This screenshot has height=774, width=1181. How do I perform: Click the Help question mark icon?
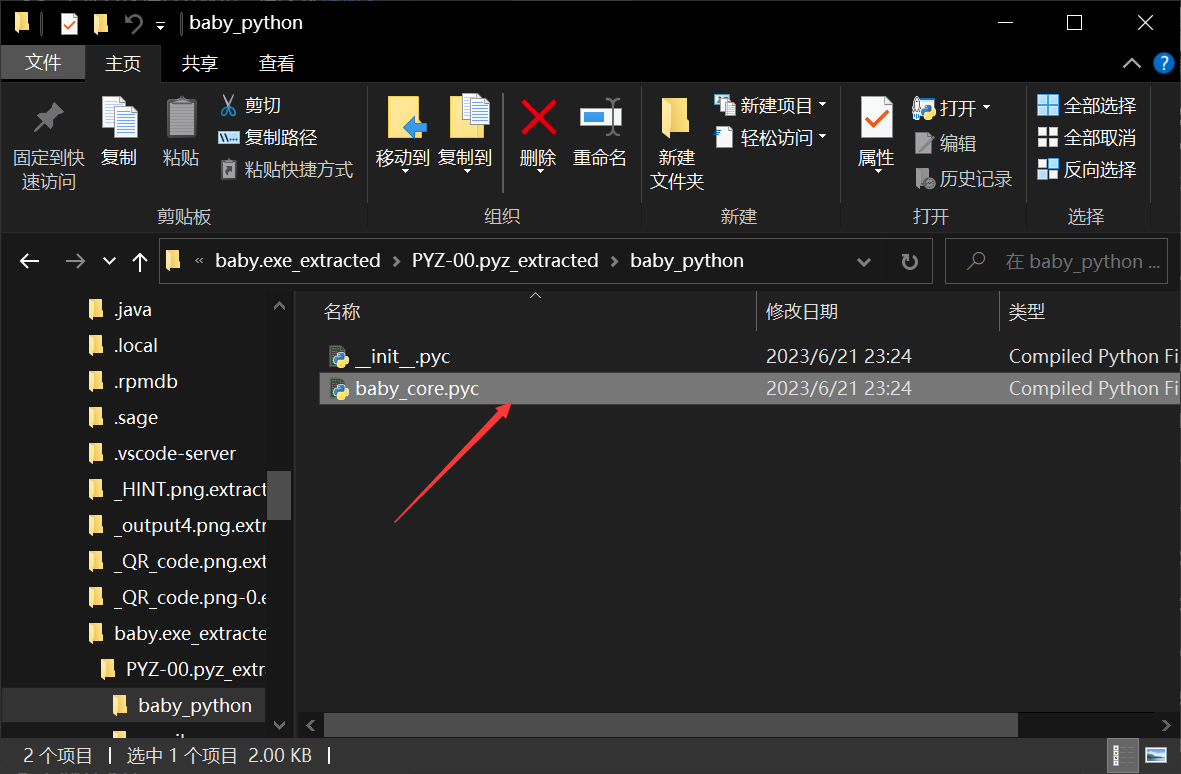pyautogui.click(x=1164, y=63)
